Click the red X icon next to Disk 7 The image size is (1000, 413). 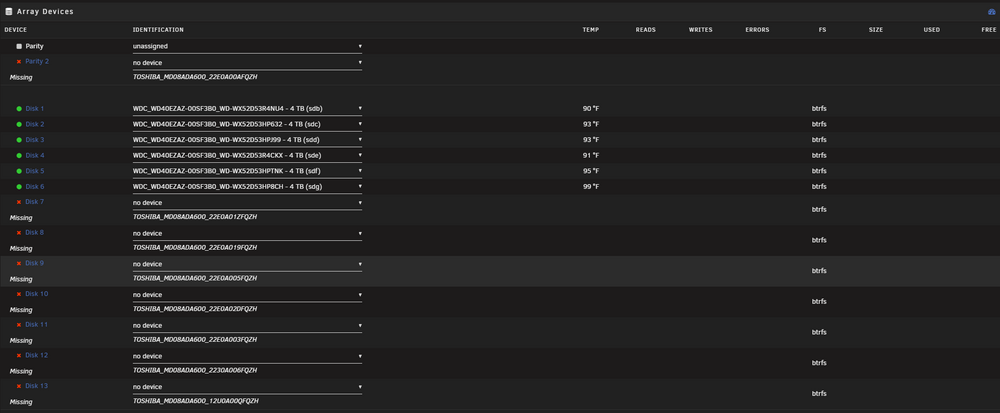[x=19, y=202]
